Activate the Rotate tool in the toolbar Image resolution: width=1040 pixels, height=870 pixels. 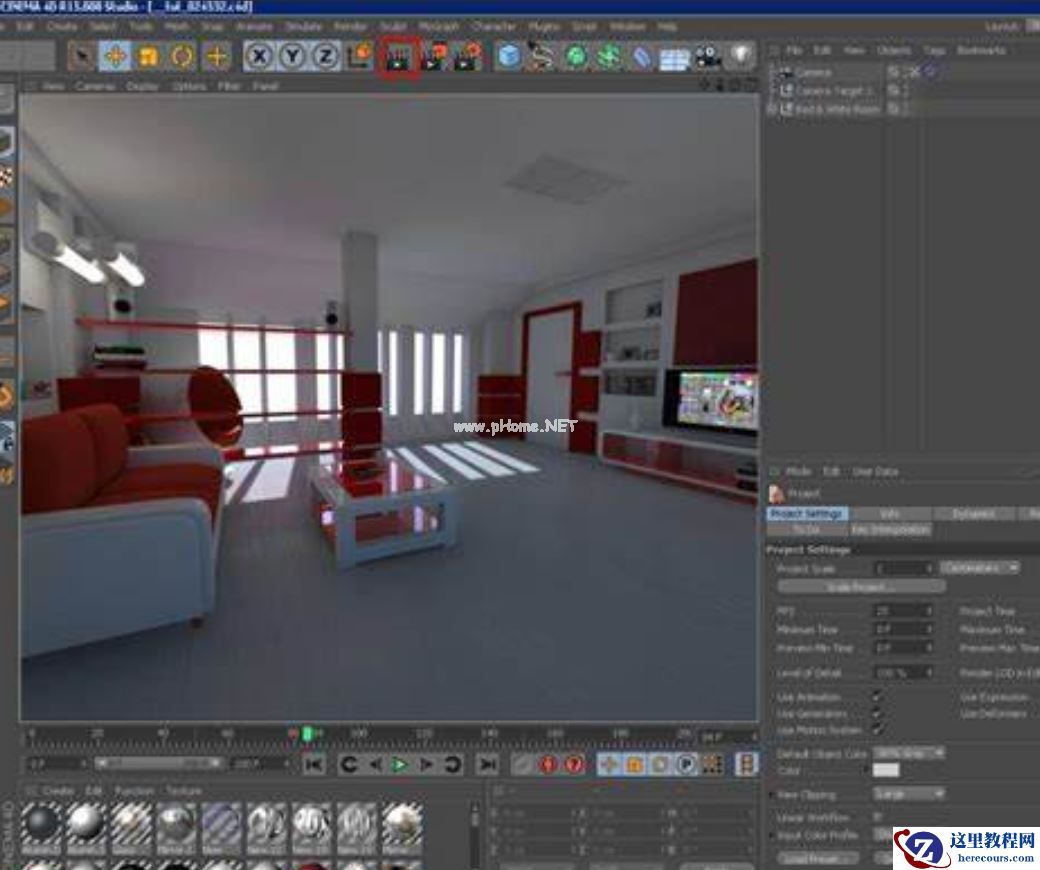[182, 57]
